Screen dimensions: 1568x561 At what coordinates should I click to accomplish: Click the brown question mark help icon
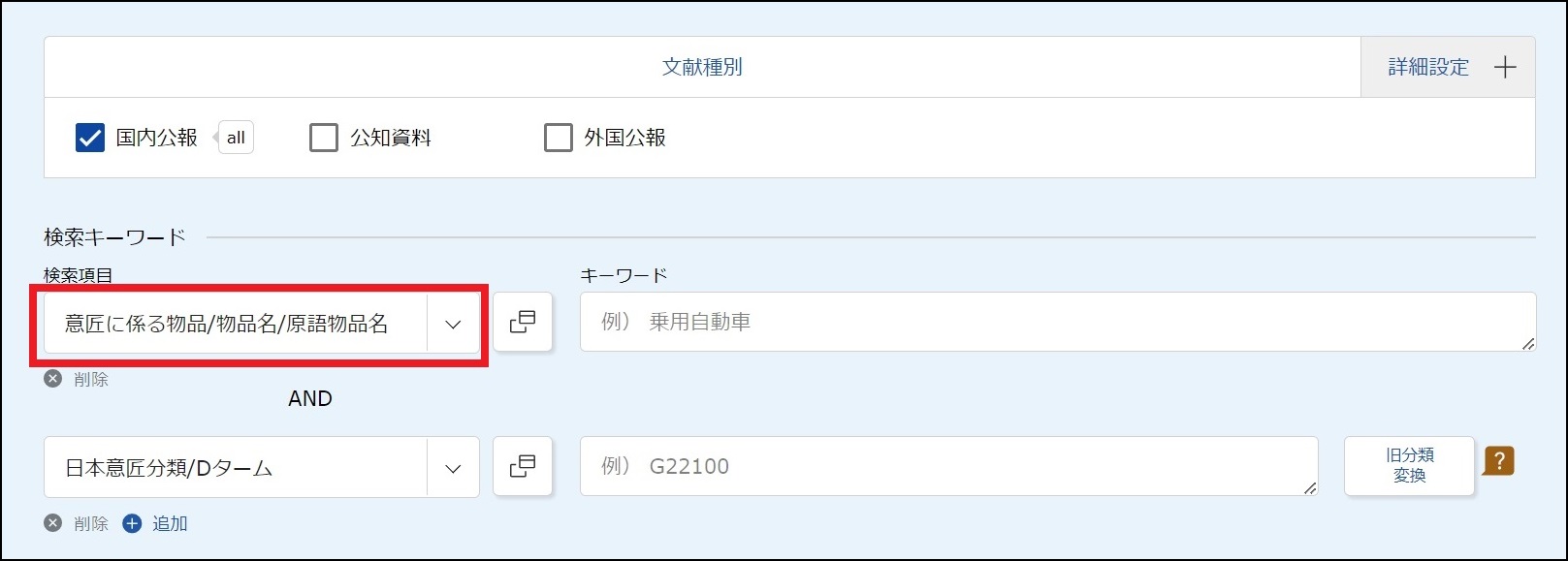tap(1498, 461)
